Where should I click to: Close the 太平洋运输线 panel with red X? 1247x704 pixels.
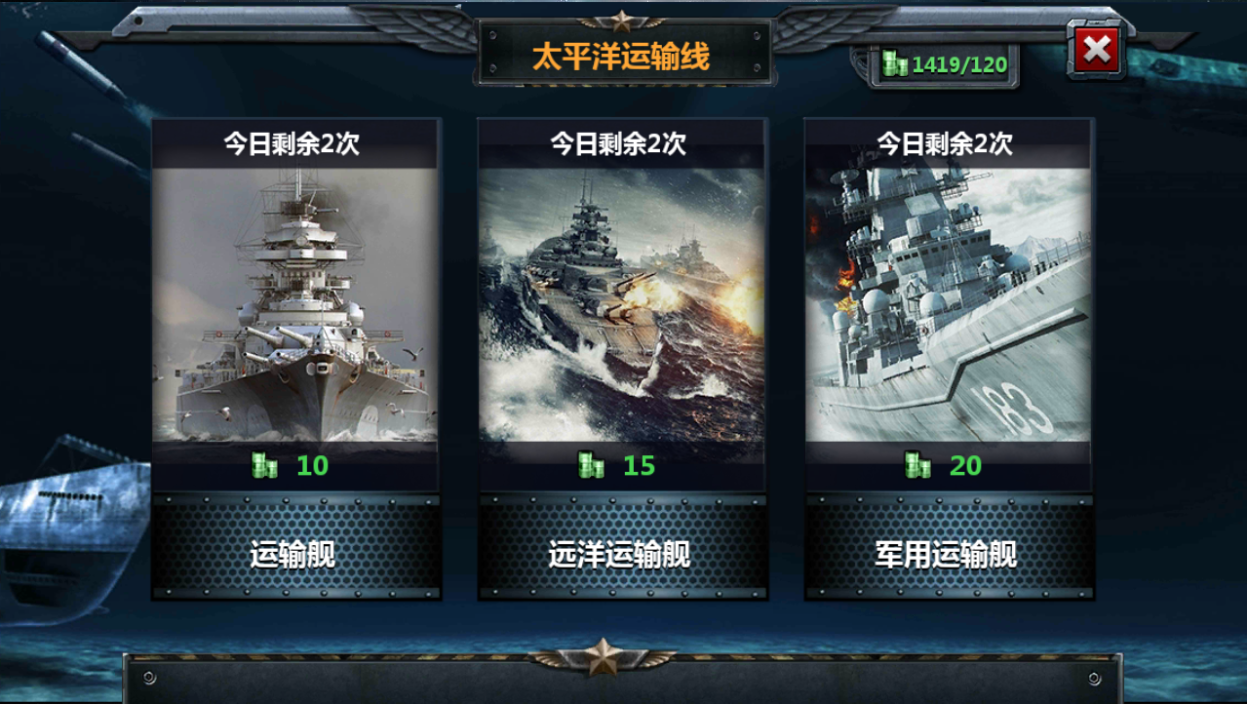click(x=1096, y=49)
